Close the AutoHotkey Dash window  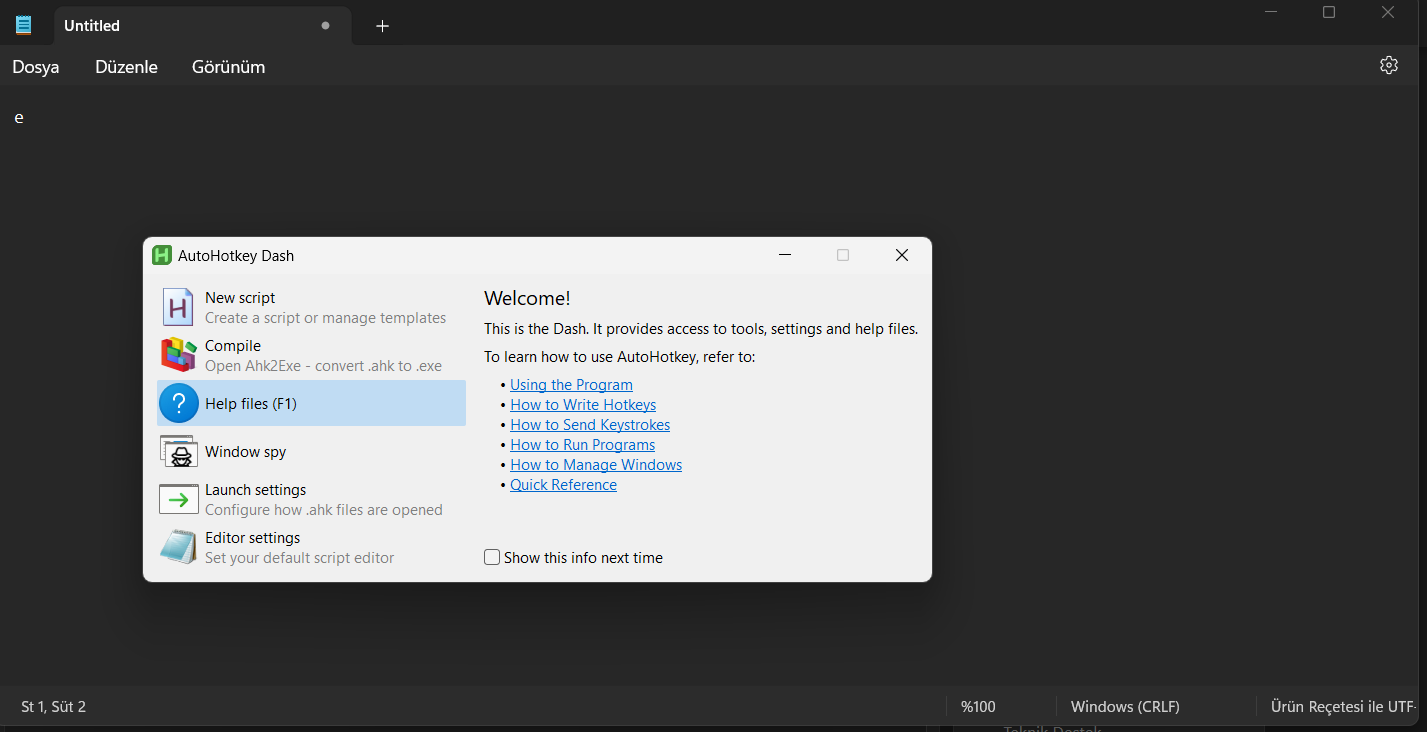[902, 255]
